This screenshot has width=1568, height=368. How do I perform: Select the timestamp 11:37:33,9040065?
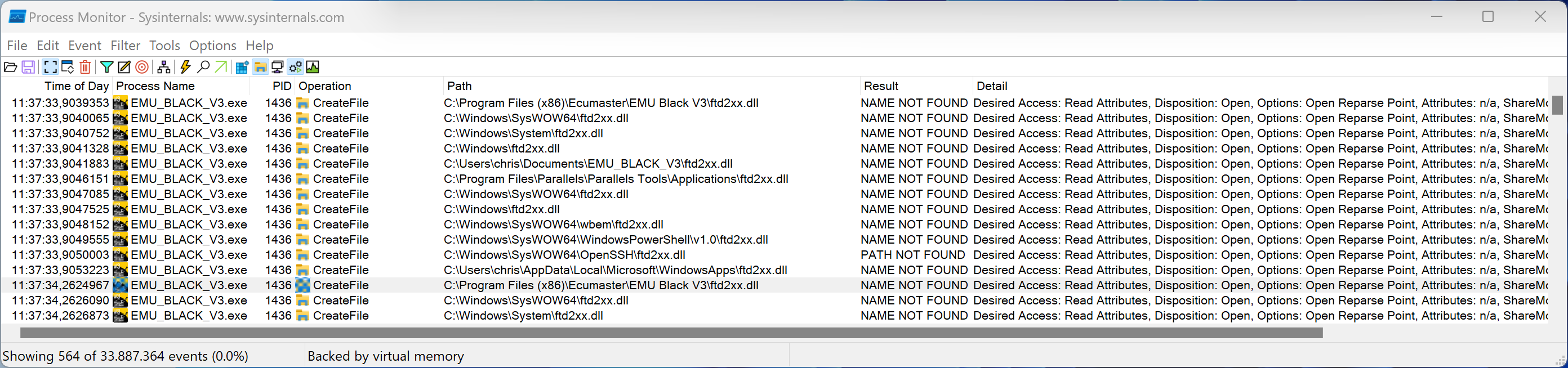60,119
